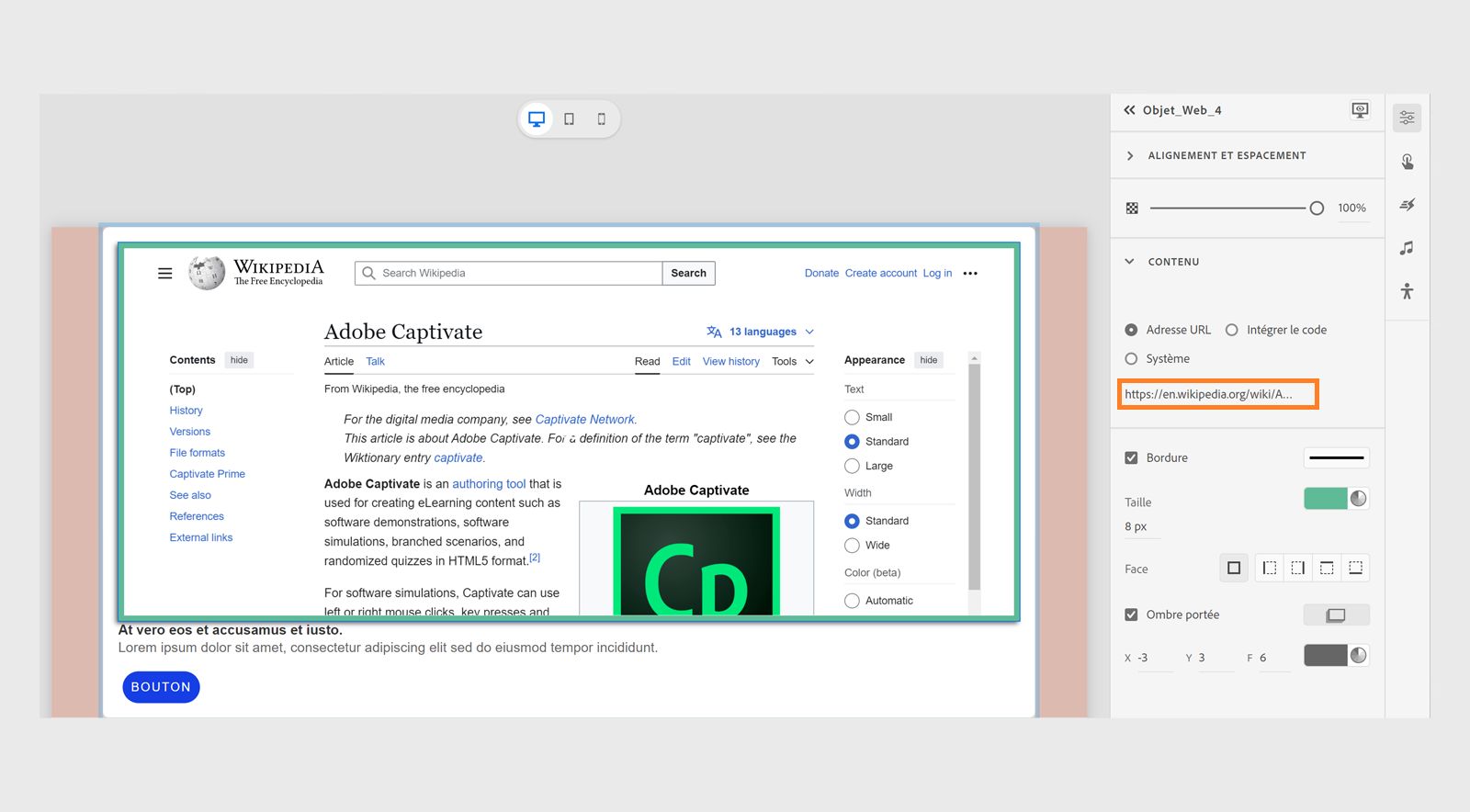Screen dimensions: 1470x812
Task: Open border line style dropdown
Action: 1337,457
